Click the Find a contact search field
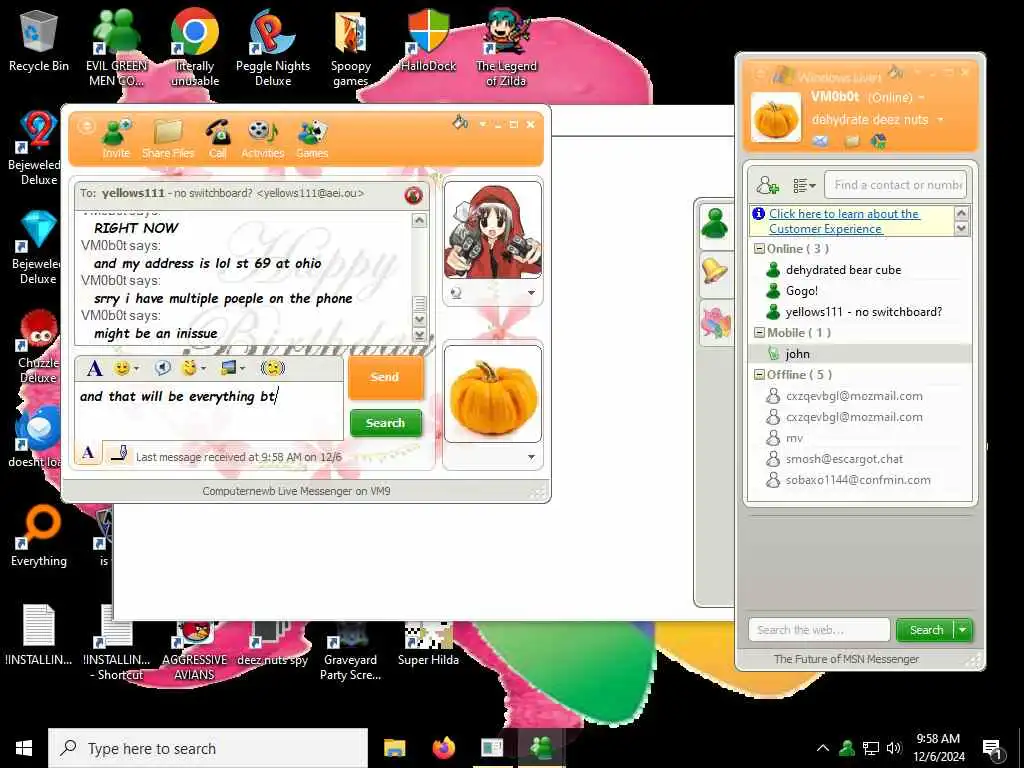Image resolution: width=1024 pixels, height=768 pixels. click(x=895, y=185)
